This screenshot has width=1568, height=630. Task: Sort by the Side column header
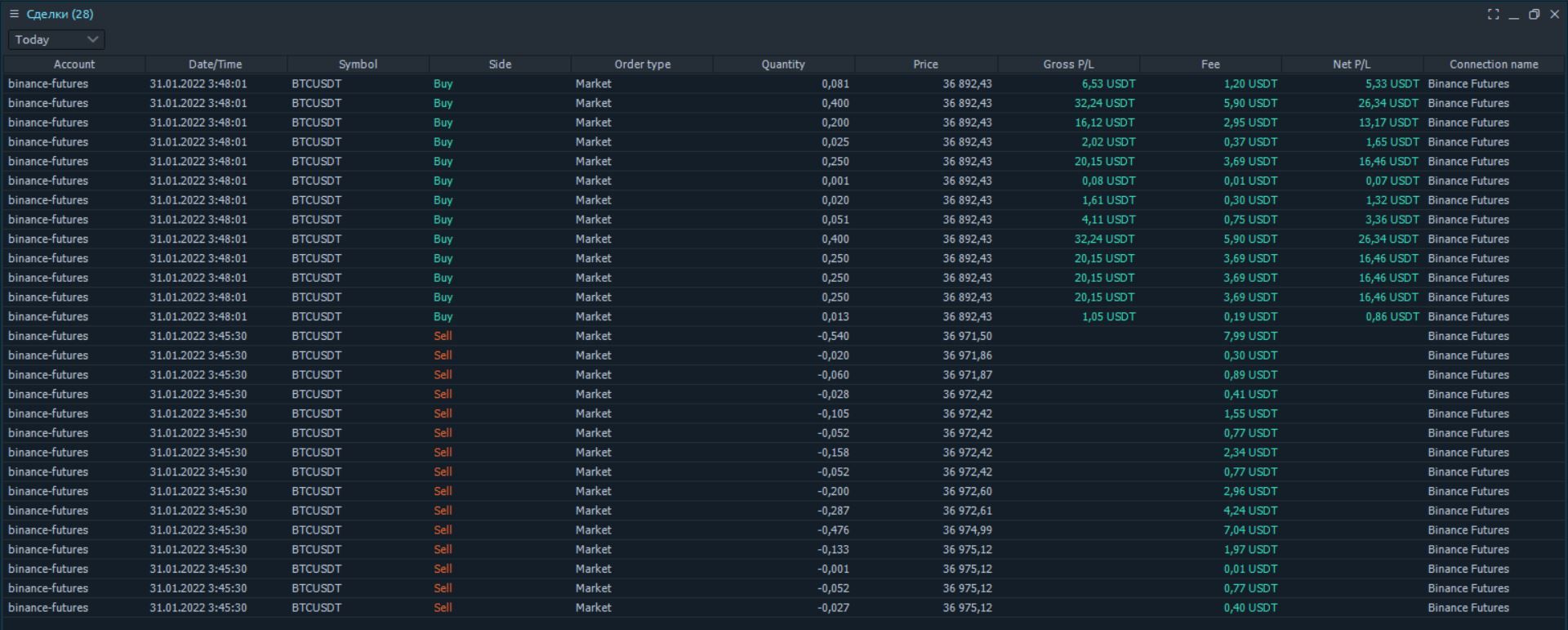(x=500, y=64)
